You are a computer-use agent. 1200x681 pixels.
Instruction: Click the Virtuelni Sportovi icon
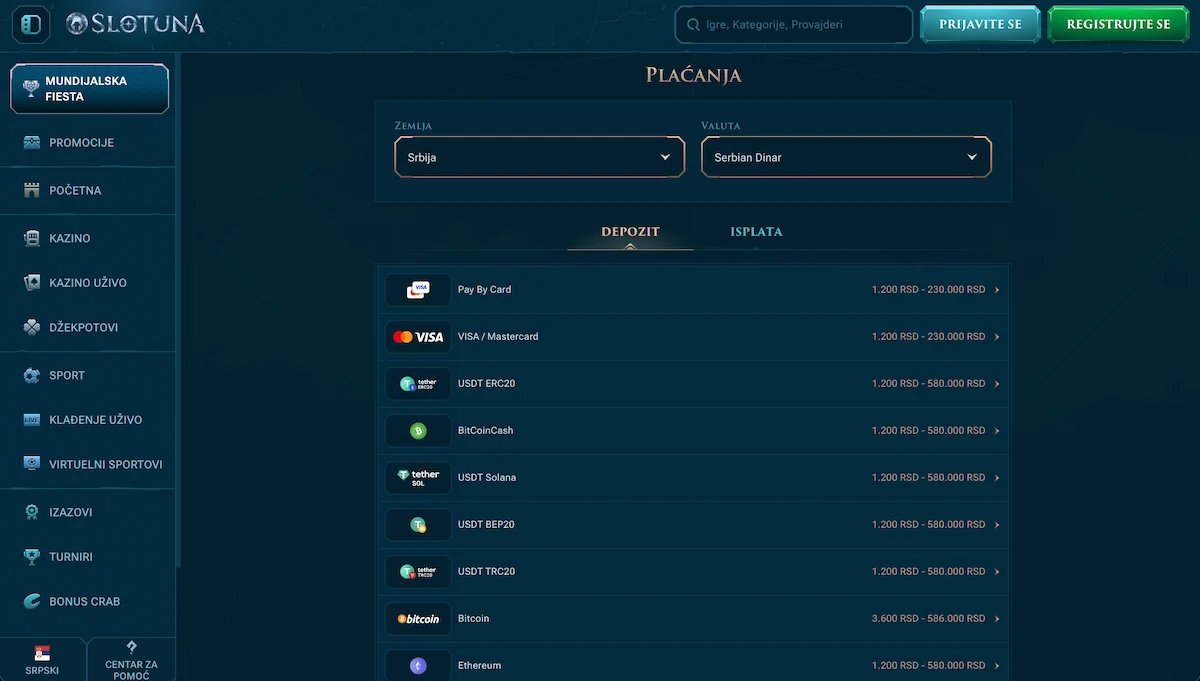(31, 464)
